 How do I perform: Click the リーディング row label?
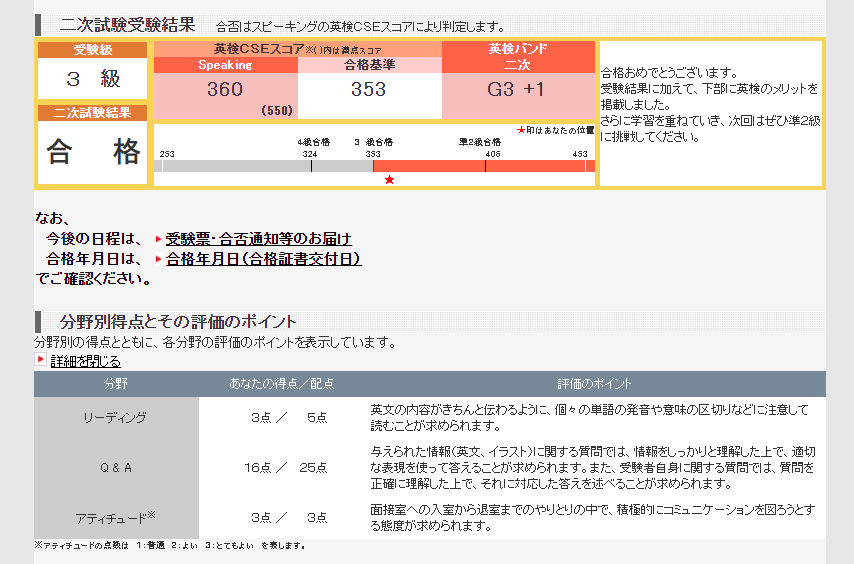coord(116,418)
